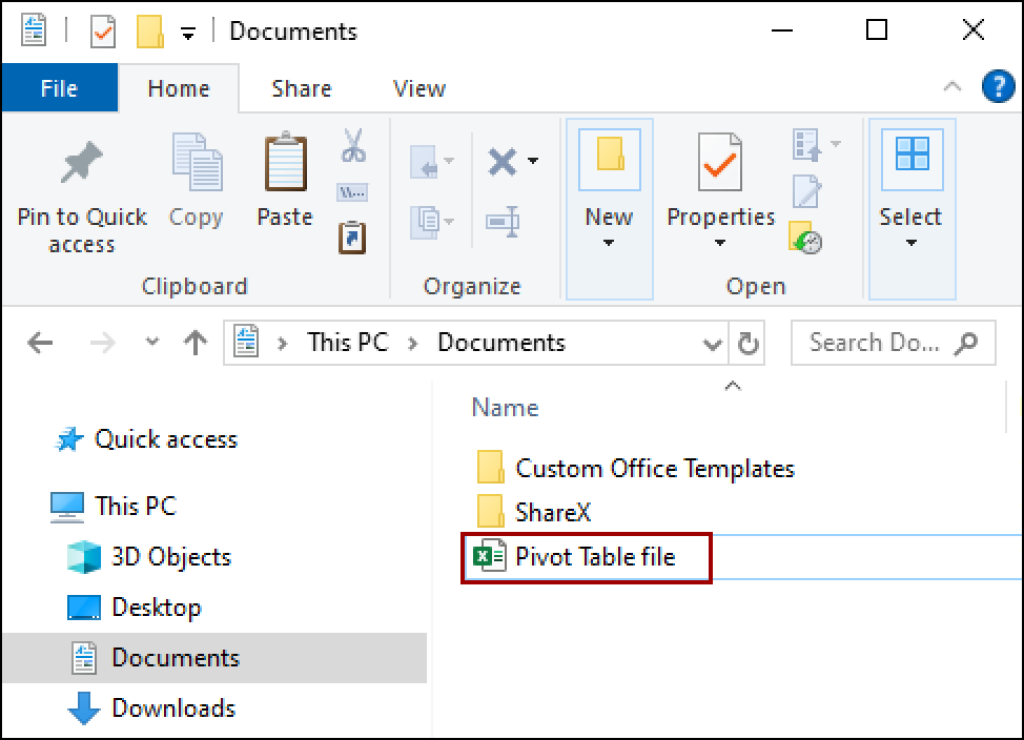1024x740 pixels.
Task: Open the Select dropdown menu
Action: pos(911,240)
